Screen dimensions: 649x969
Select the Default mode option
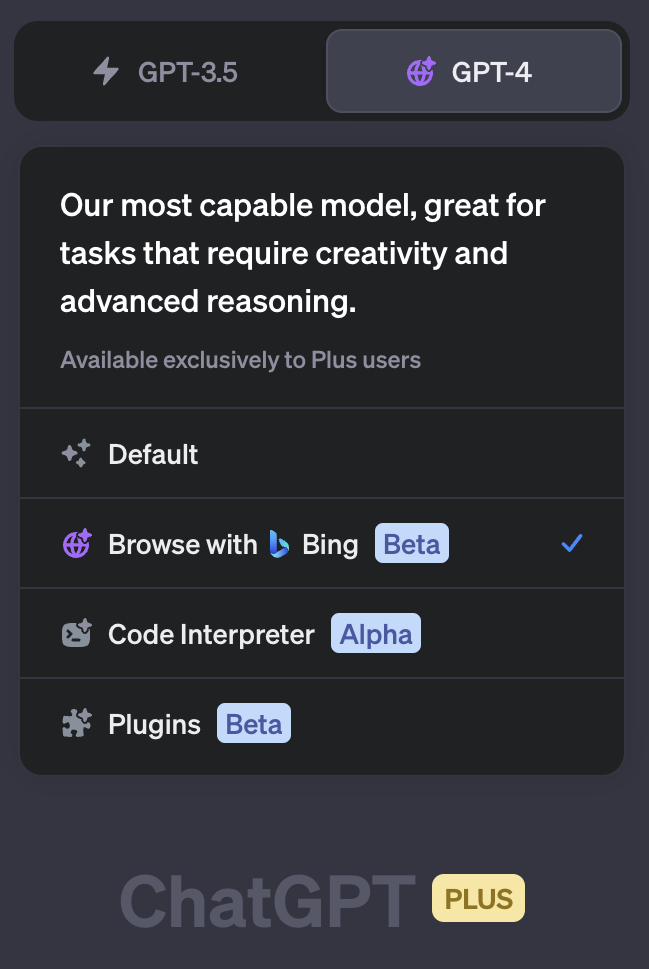[153, 453]
